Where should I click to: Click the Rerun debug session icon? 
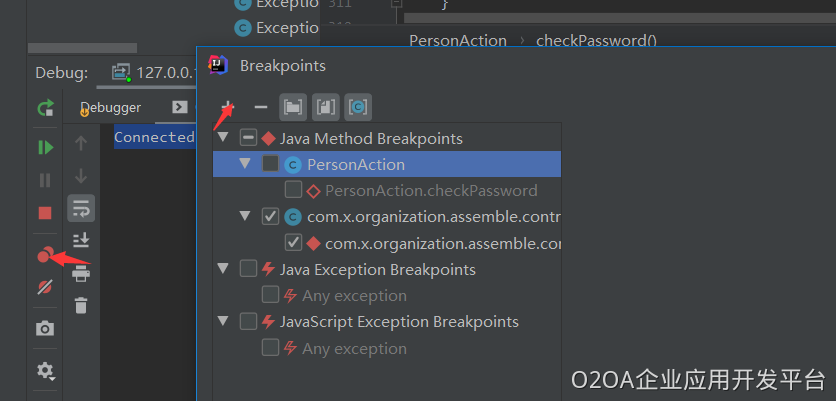pyautogui.click(x=45, y=107)
